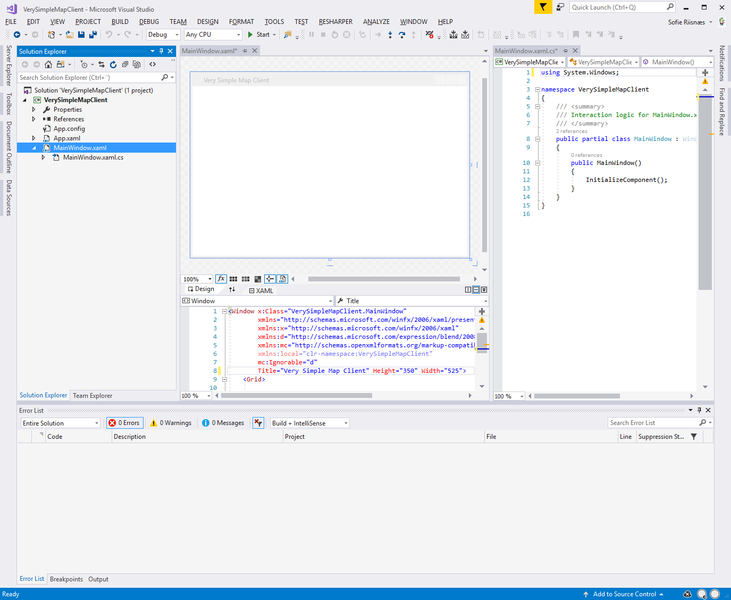The image size is (731, 600).
Task: Open the RESHARPER menu
Action: [x=335, y=21]
